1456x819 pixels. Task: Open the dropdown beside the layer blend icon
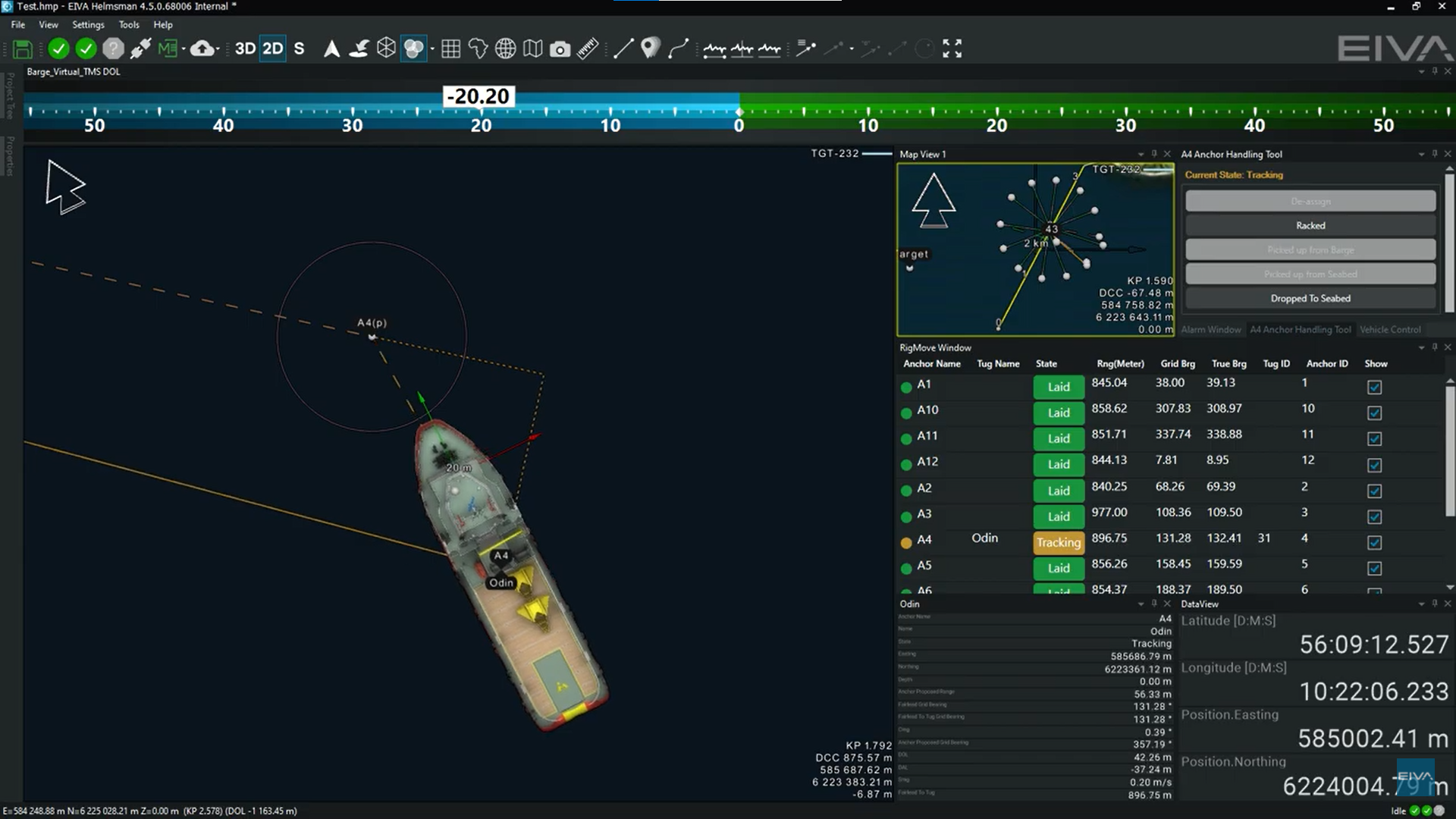(x=431, y=49)
